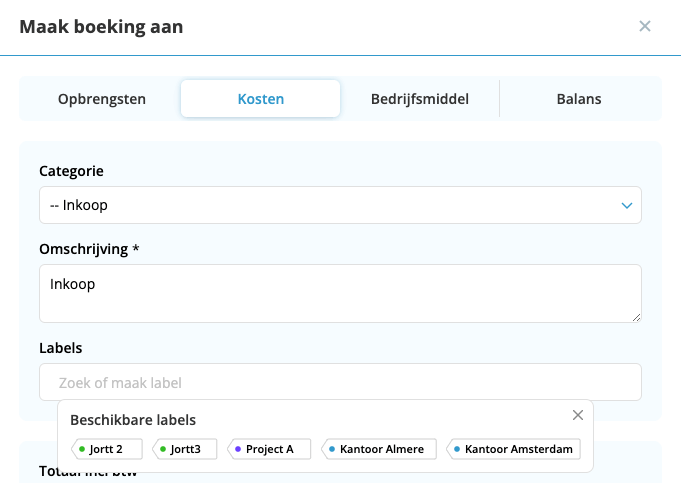Click into the Omschrijving text area

pyautogui.click(x=340, y=293)
